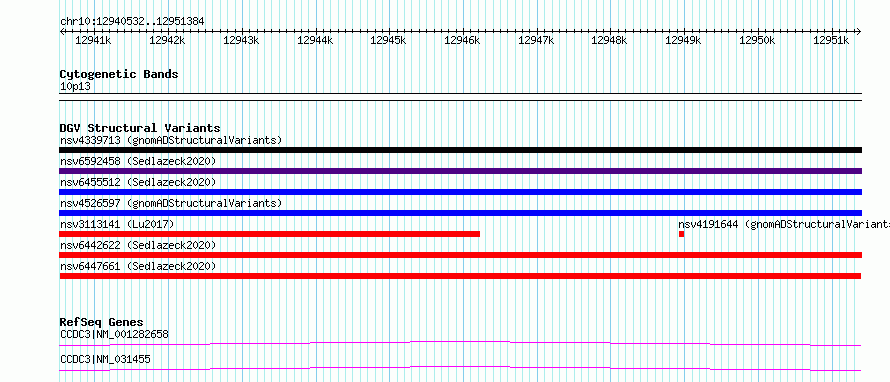890x382 pixels.
Task: Open nsv4339713 (gnomADStructuralVariants) label
Action: (171, 140)
